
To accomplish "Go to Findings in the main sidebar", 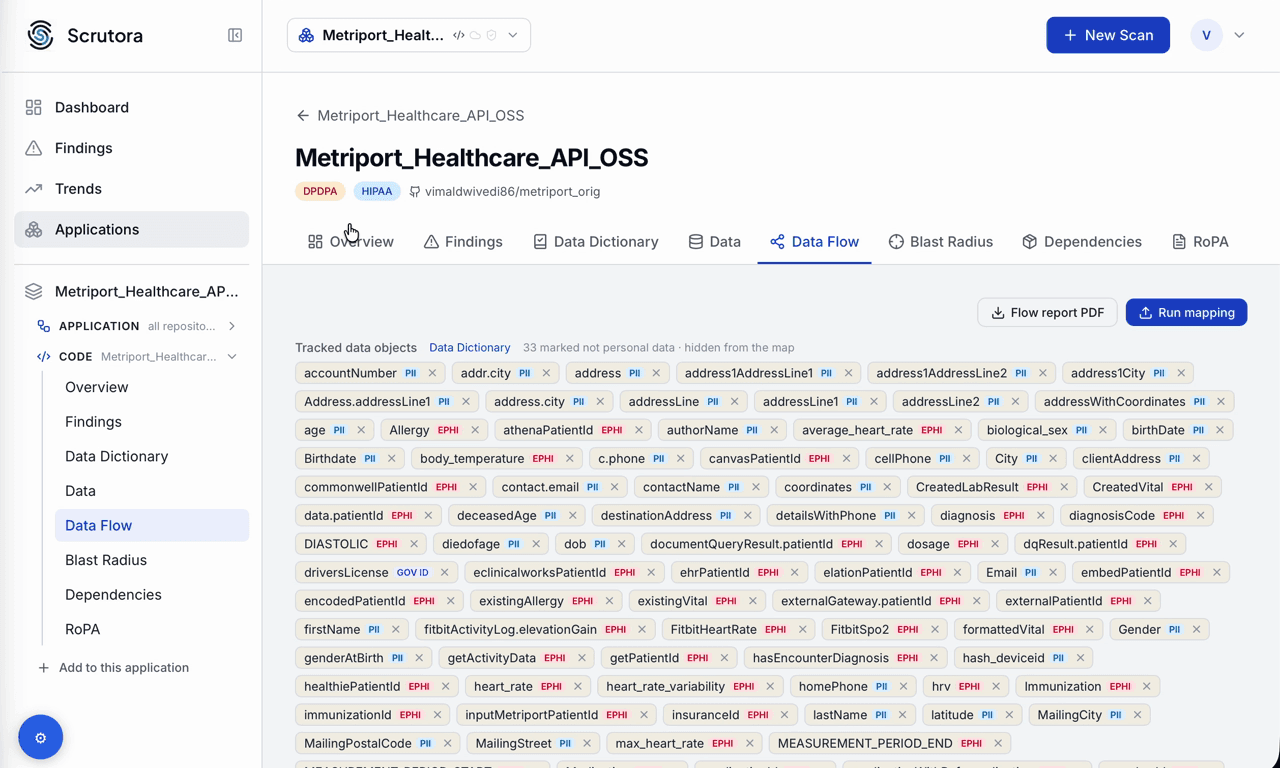I will pyautogui.click(x=132, y=148).
